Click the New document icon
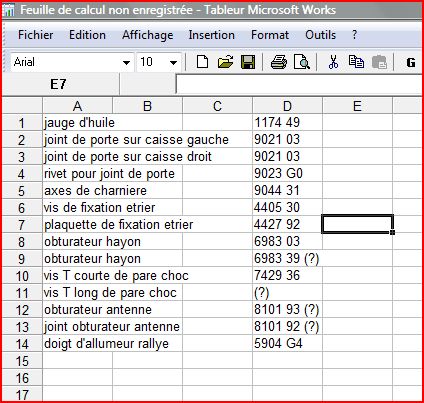Viewport: 424px width, 403px height. (x=202, y=62)
